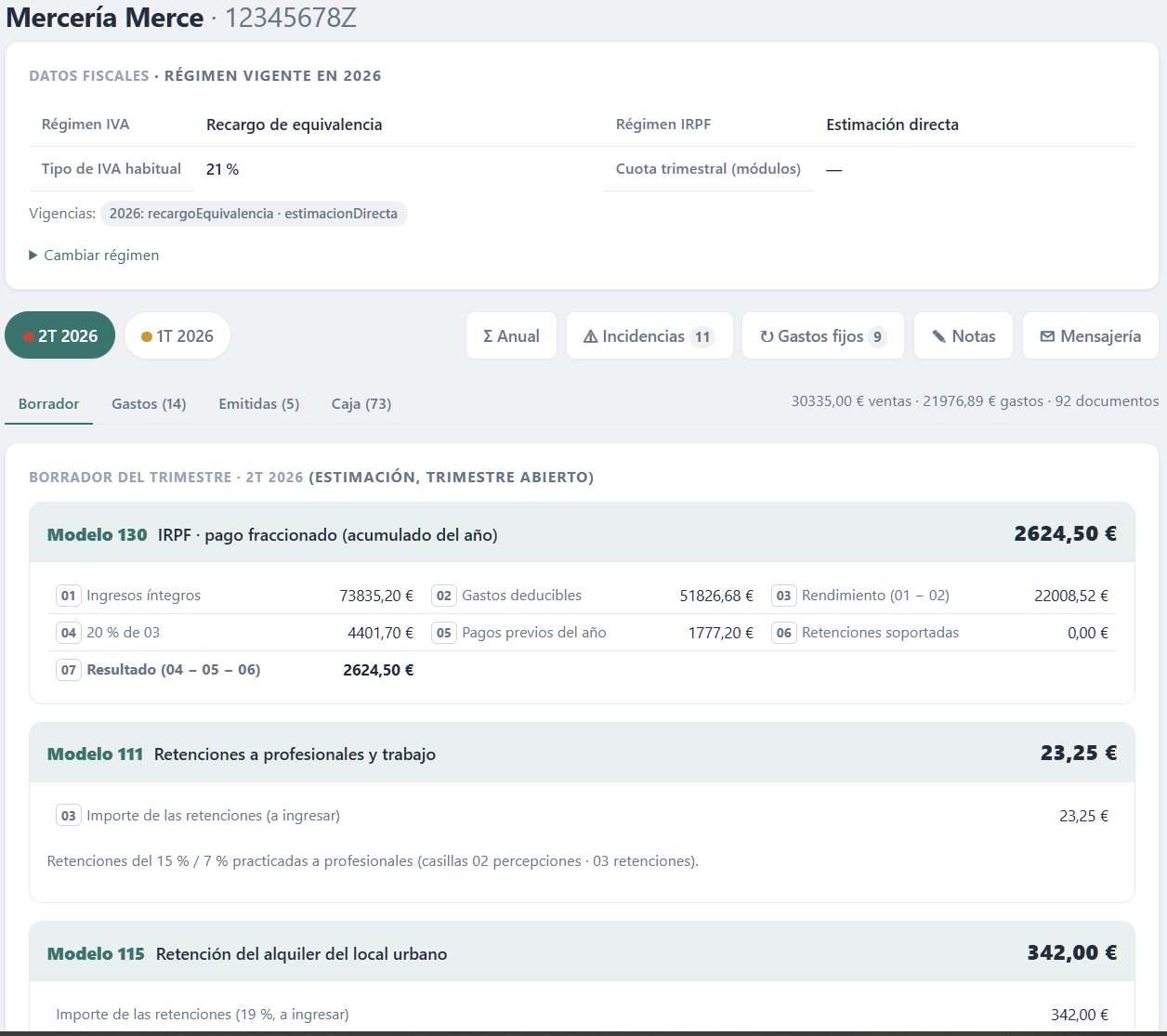The height and width of the screenshot is (1036, 1167).
Task: Click the Modelo 111 header title
Action: [x=95, y=754]
